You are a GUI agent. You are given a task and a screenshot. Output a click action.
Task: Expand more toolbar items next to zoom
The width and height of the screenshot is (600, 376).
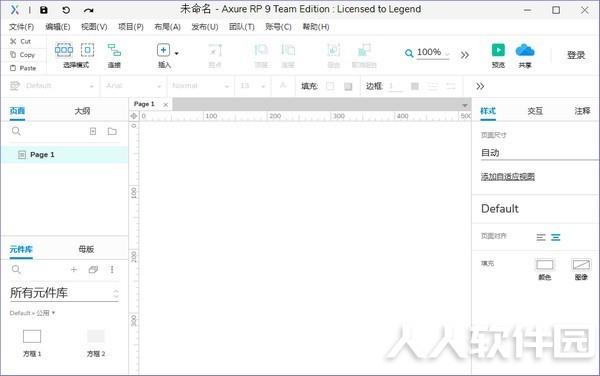tap(465, 55)
